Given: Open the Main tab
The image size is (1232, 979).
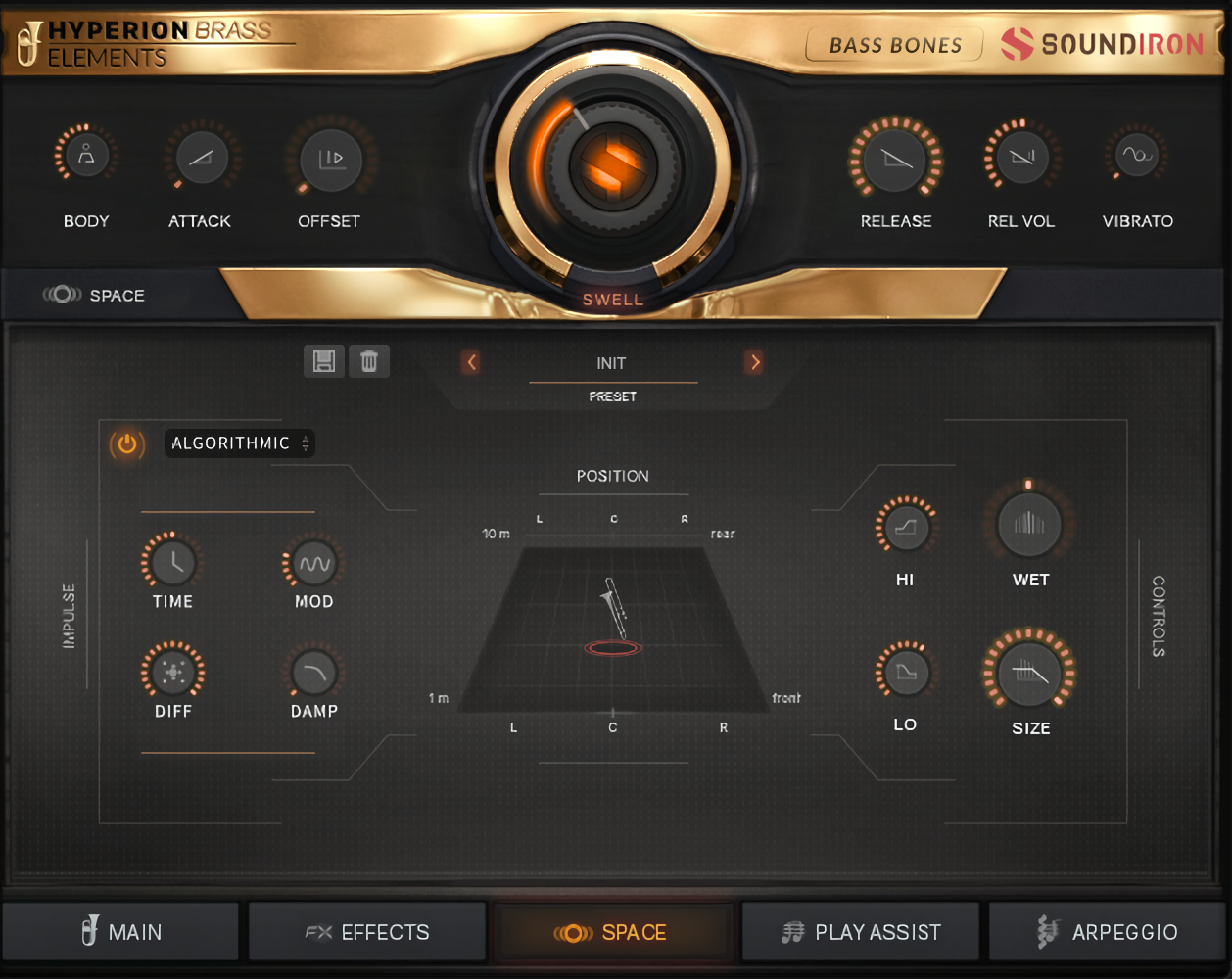Looking at the screenshot, I should (x=120, y=931).
